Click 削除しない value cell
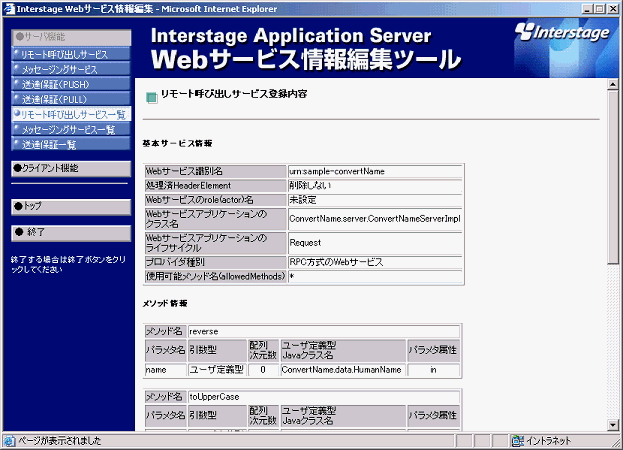 (x=375, y=185)
